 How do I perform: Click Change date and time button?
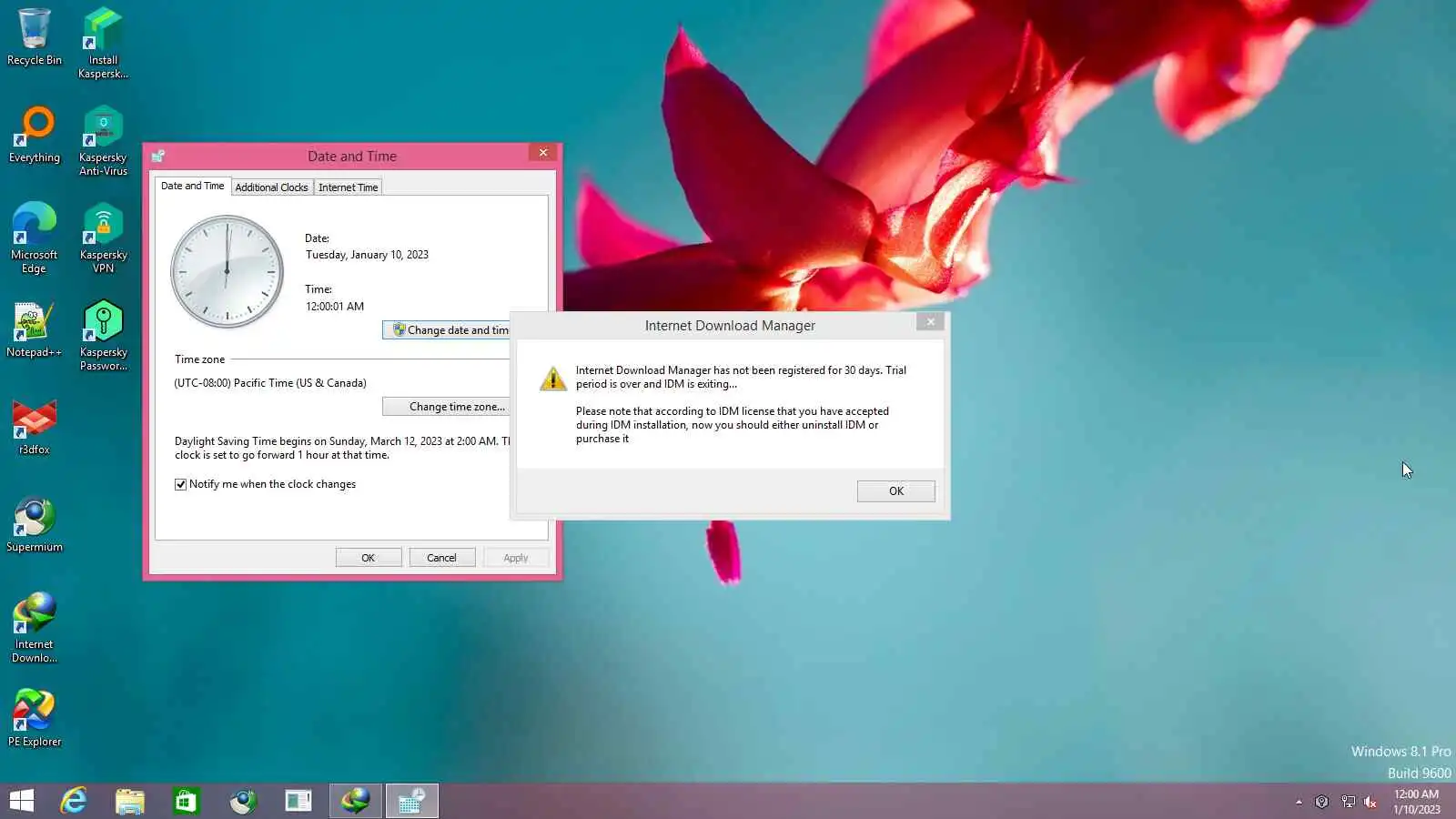click(x=446, y=330)
